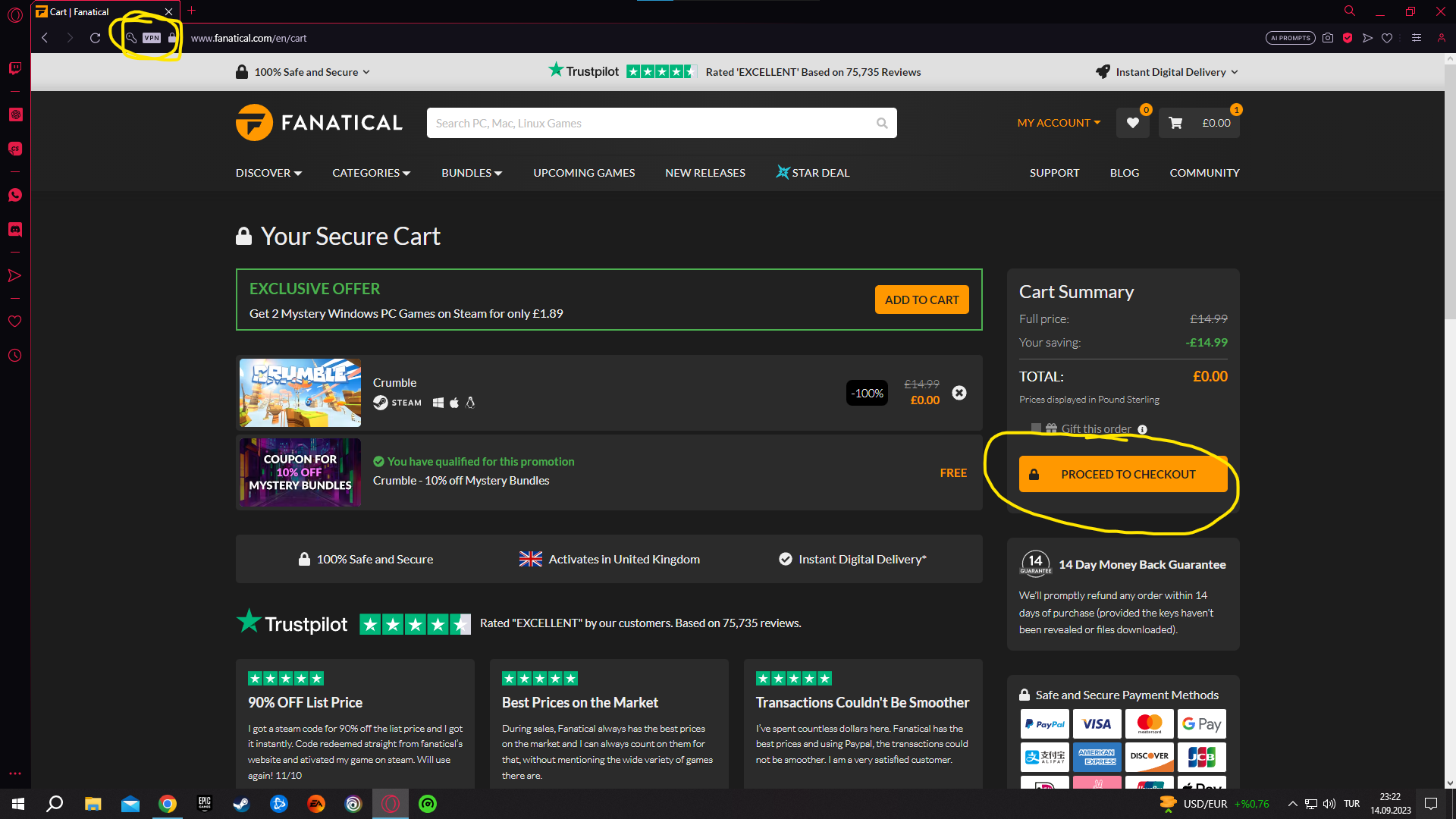The height and width of the screenshot is (819, 1456).
Task: Click the wishlist heart icon in header
Action: coord(1132,123)
